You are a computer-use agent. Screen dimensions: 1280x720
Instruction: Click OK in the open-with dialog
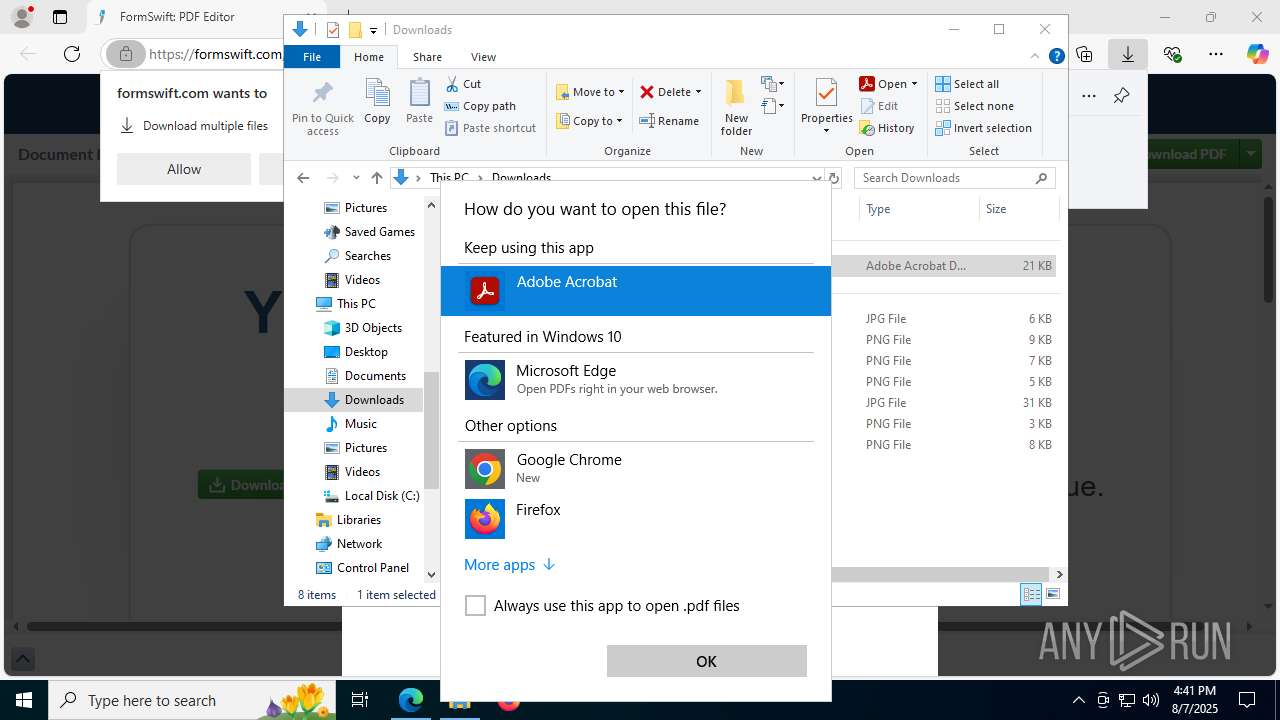click(706, 661)
